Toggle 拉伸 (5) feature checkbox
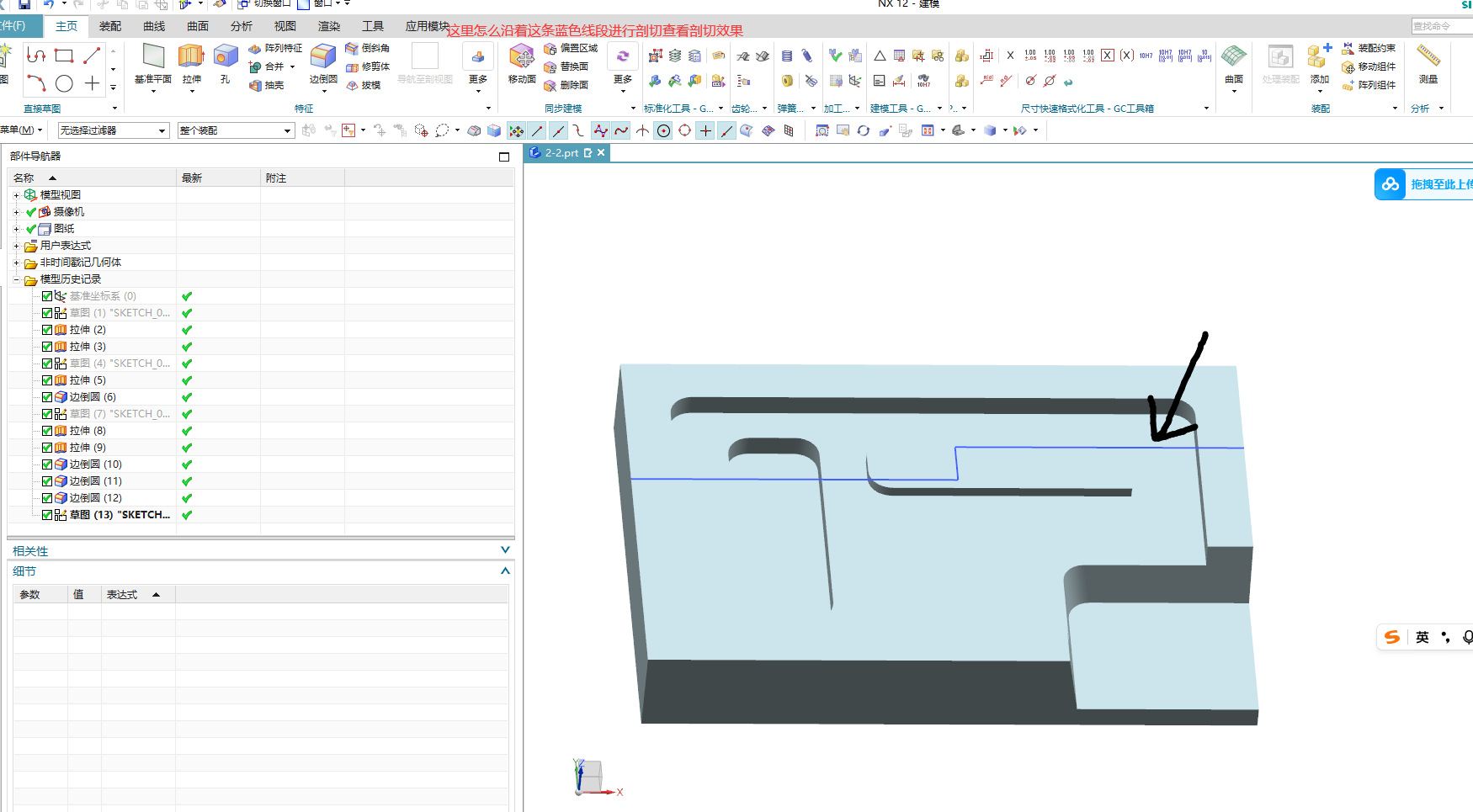1473x812 pixels. coord(47,380)
